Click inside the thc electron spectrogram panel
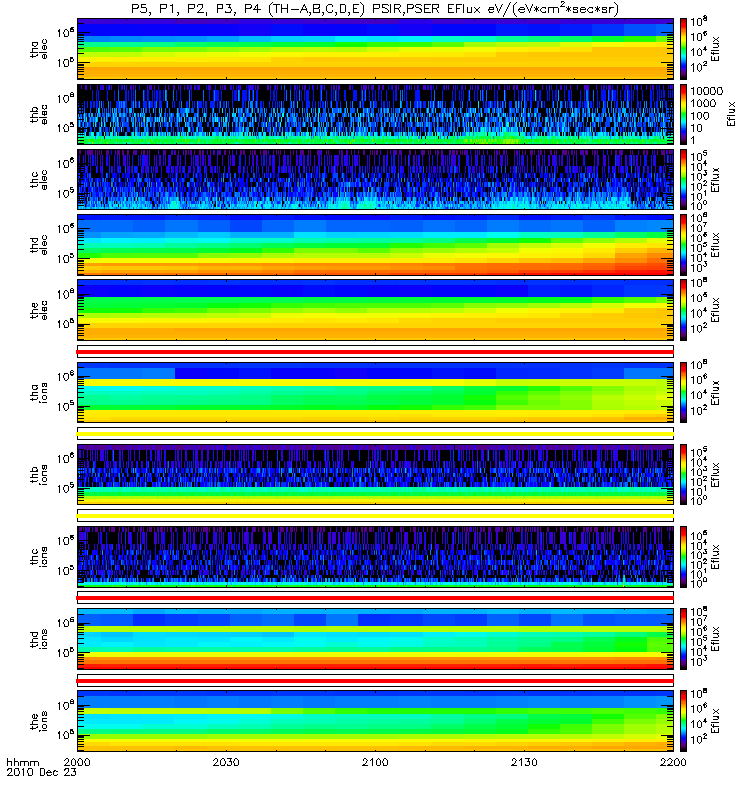750x800 pixels. click(376, 180)
